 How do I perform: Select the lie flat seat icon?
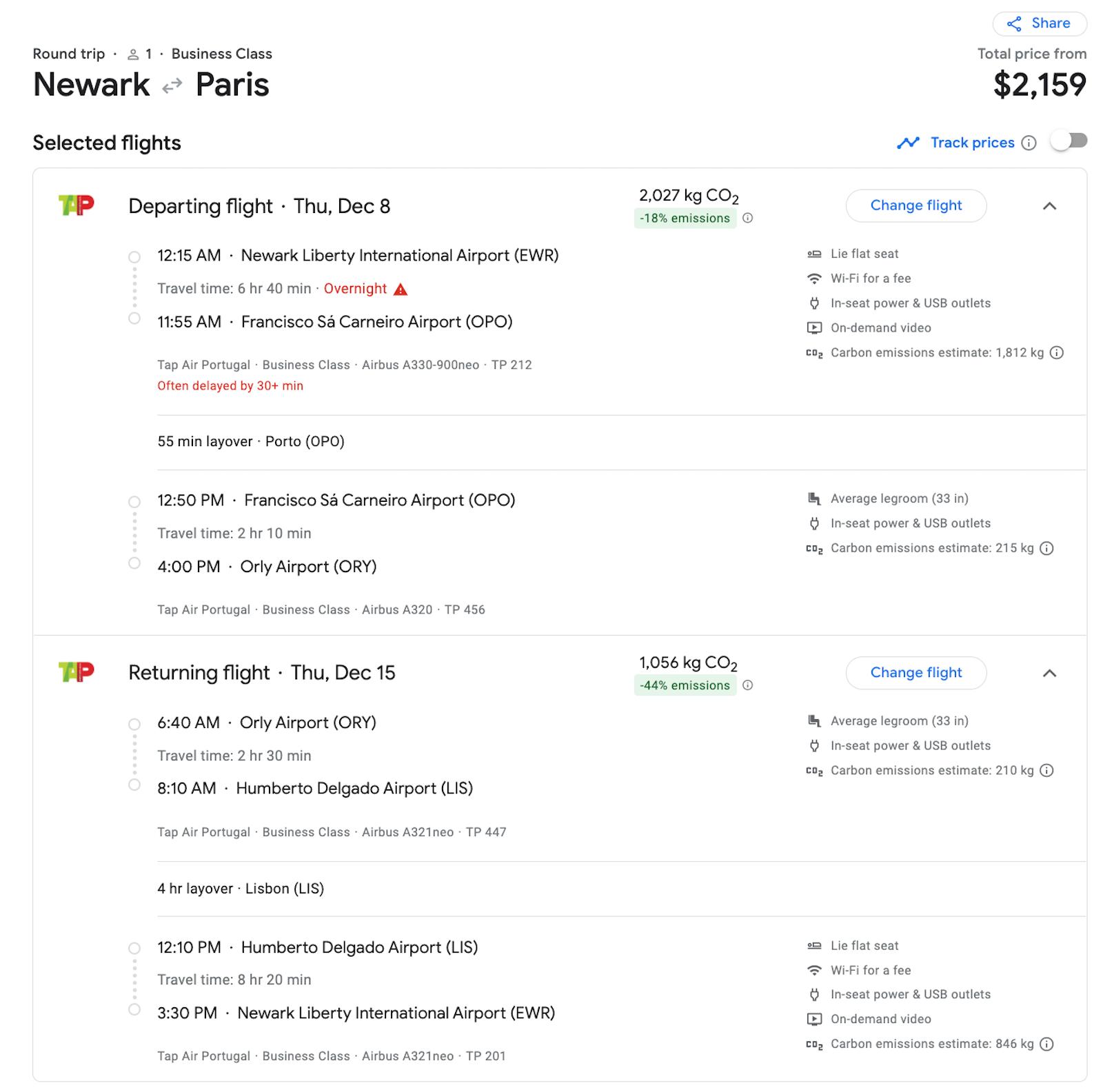point(815,253)
